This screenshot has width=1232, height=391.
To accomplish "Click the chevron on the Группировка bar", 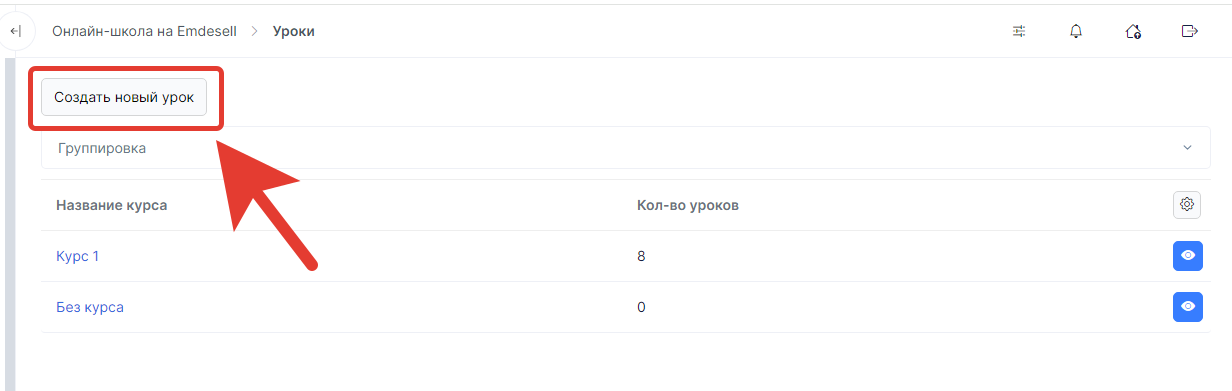I will point(1187,148).
